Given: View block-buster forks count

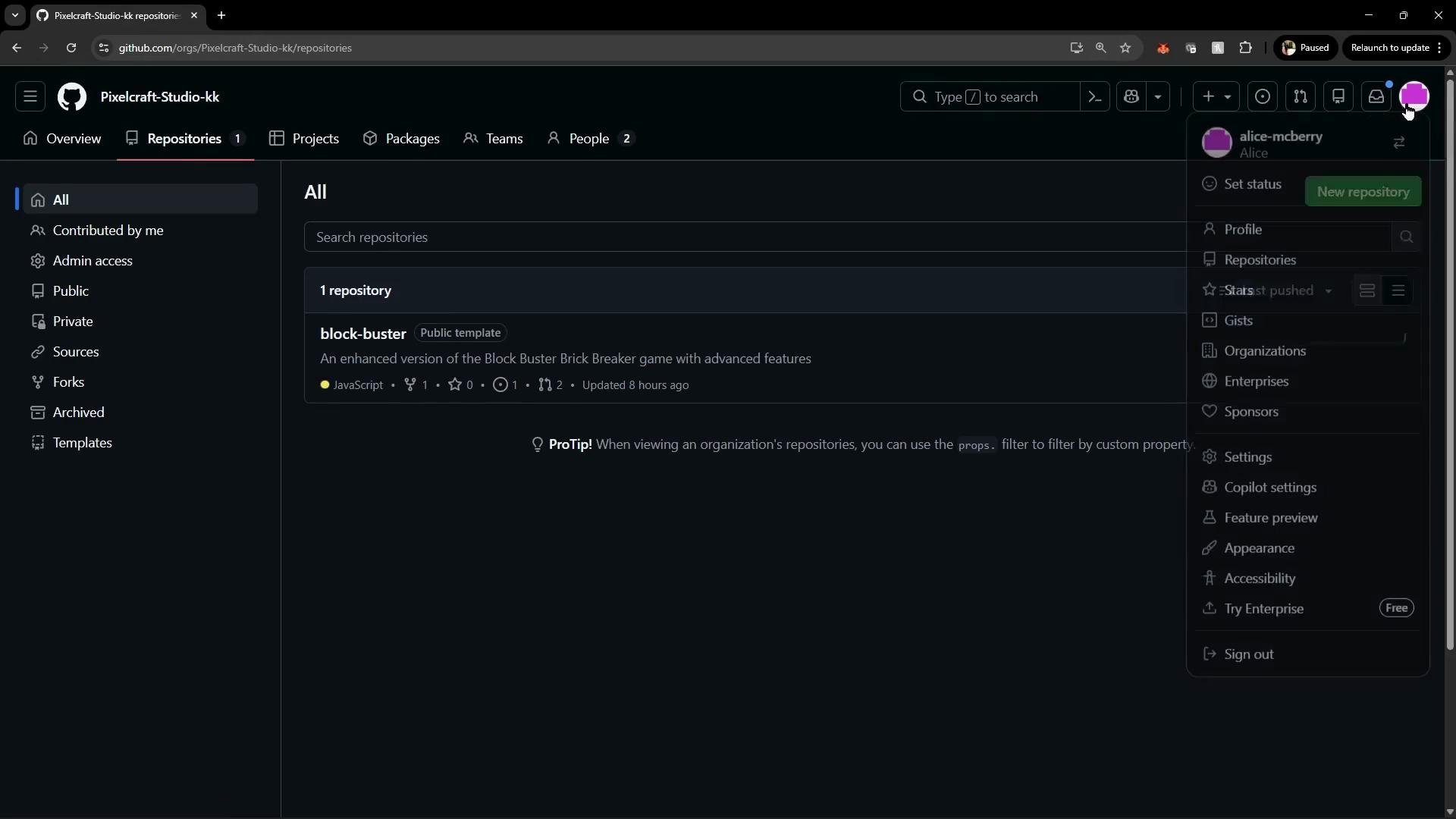Looking at the screenshot, I should (x=416, y=384).
